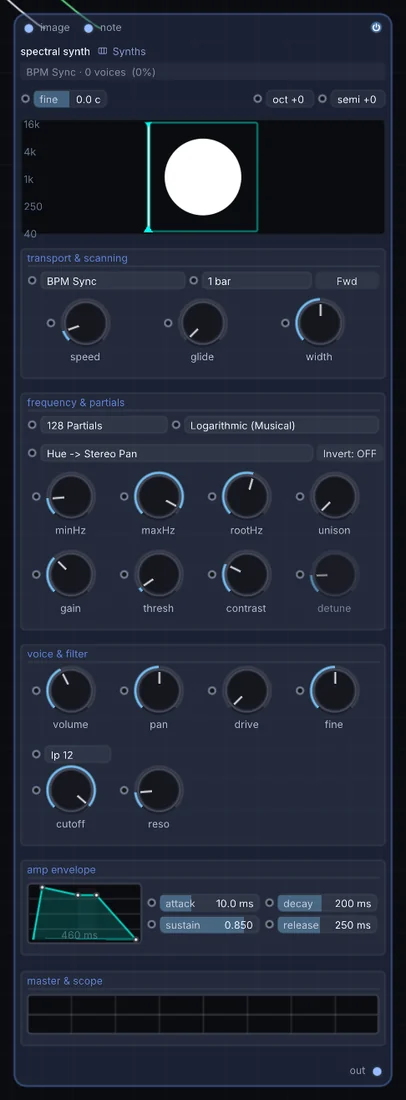Click the pan knob
This screenshot has width=406, height=1100.
158,690
